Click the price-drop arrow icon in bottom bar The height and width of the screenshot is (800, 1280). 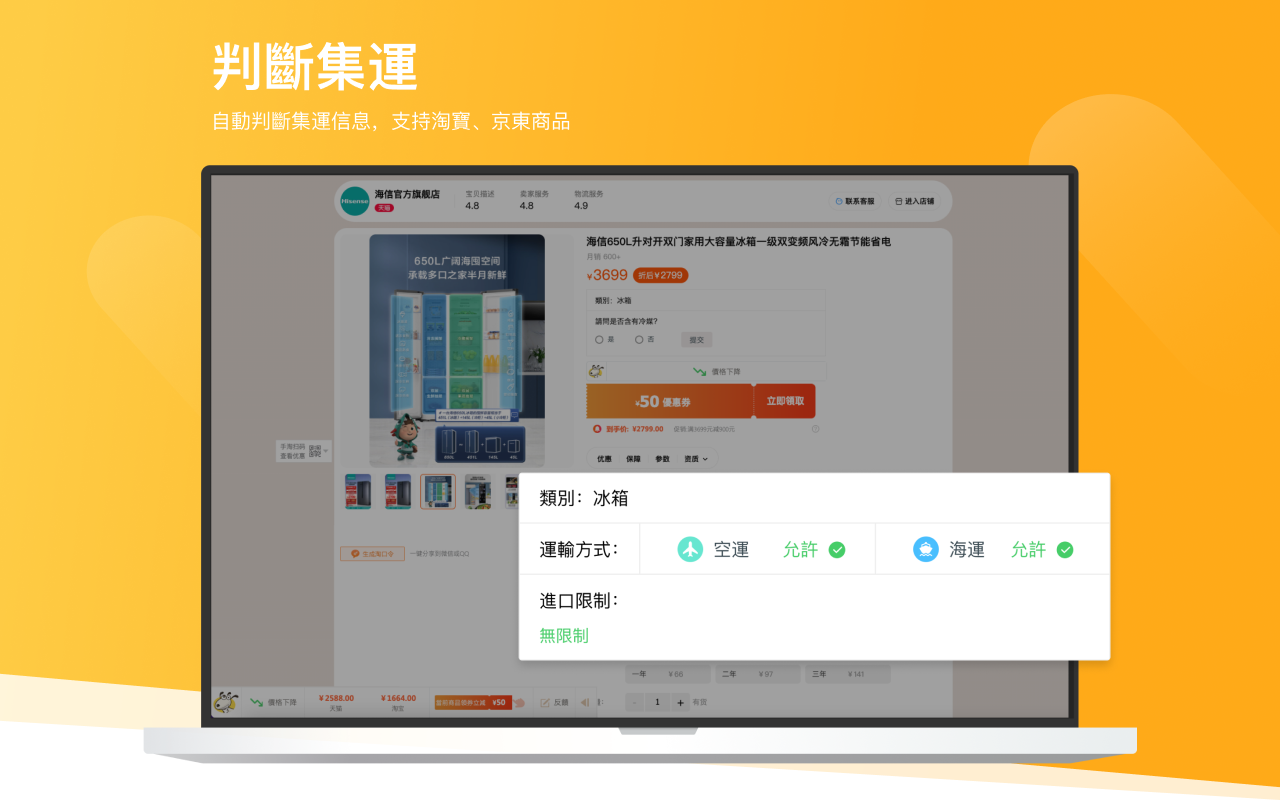coord(256,702)
